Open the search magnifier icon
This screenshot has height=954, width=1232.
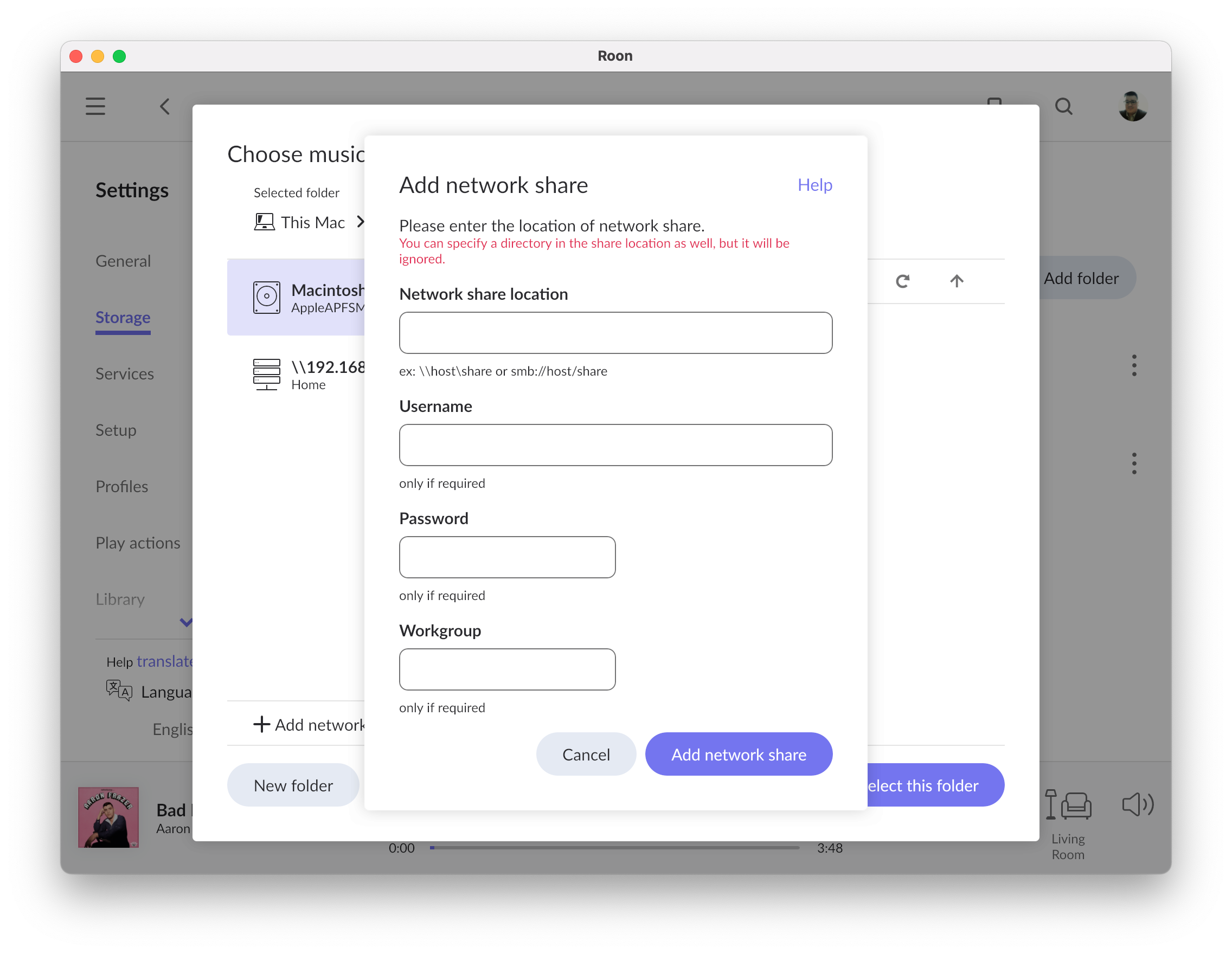tap(1063, 106)
